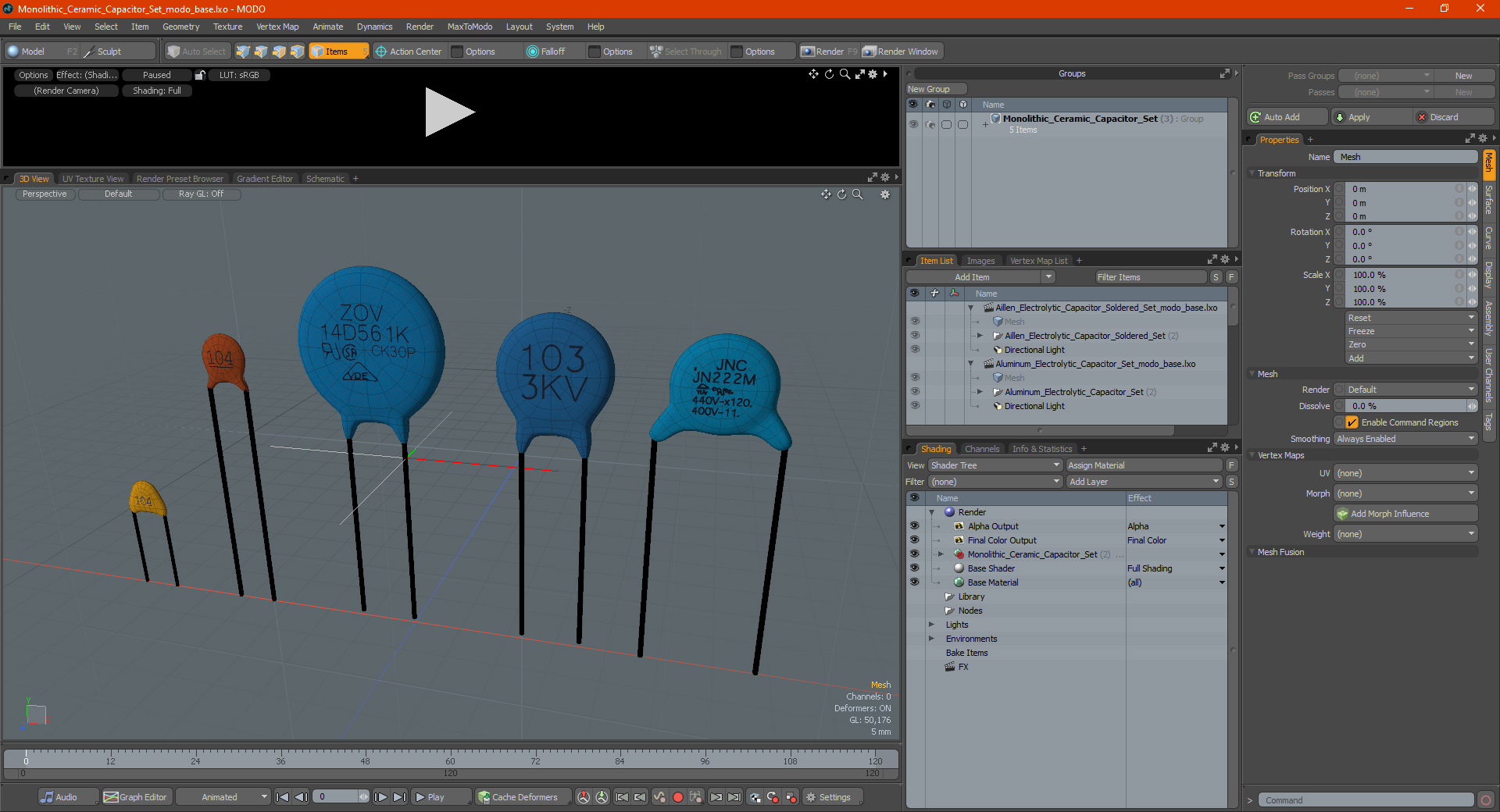Switch to the Channels tab
Screen dimensions: 1500x812
[x=982, y=449]
